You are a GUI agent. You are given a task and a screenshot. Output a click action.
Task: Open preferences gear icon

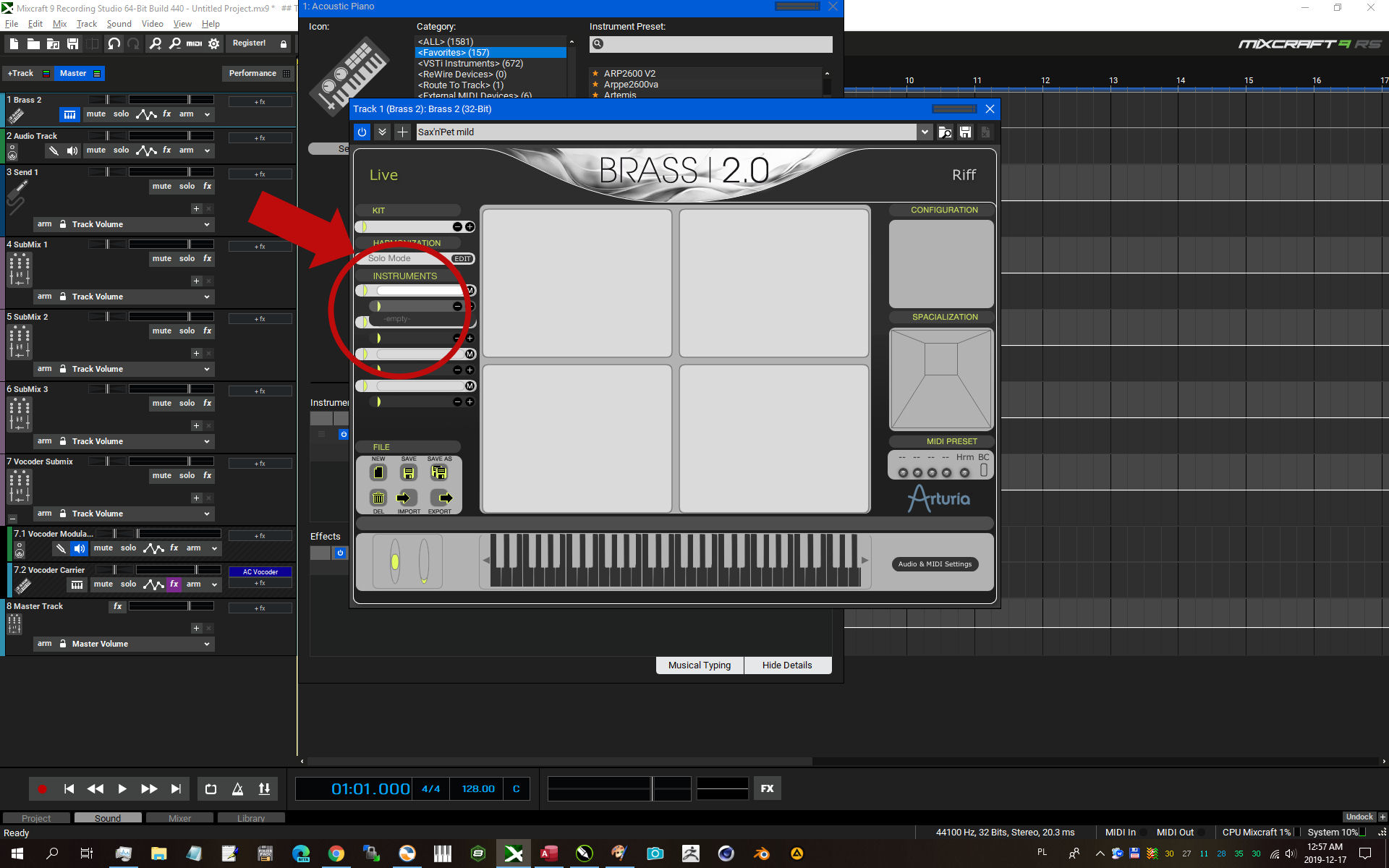pyautogui.click(x=214, y=44)
